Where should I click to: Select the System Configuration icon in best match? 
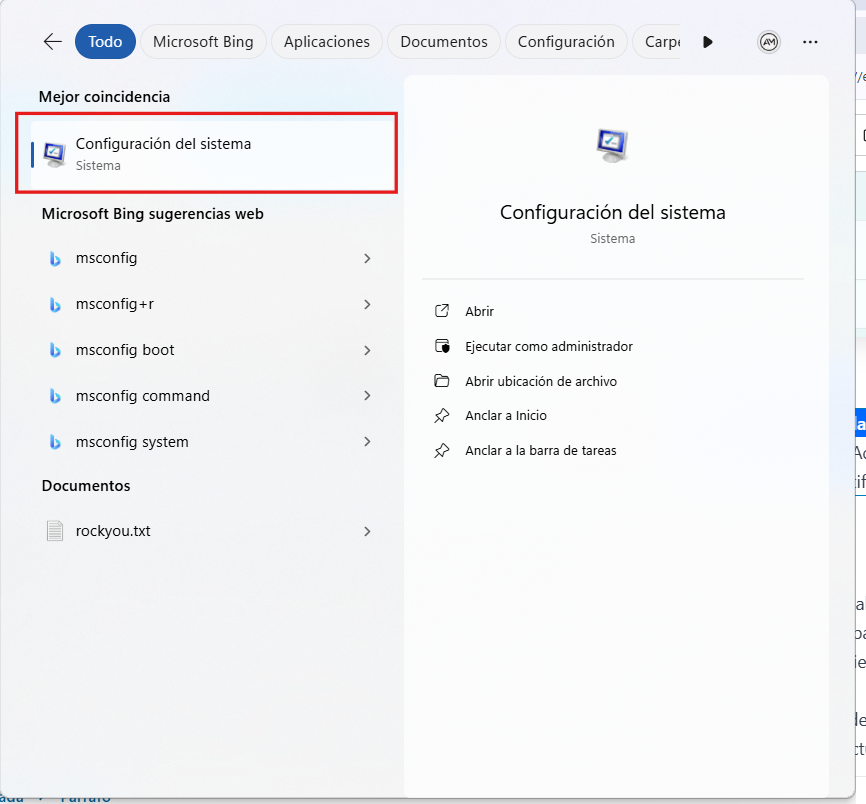(x=54, y=151)
